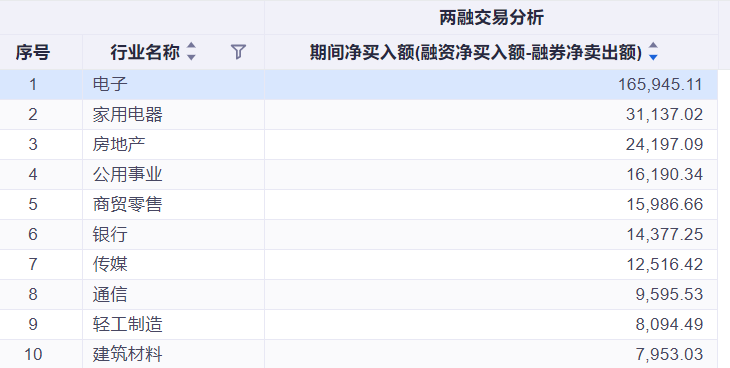The height and width of the screenshot is (368, 730).
Task: Select the 公用事业 industry name
Action: click(x=127, y=174)
